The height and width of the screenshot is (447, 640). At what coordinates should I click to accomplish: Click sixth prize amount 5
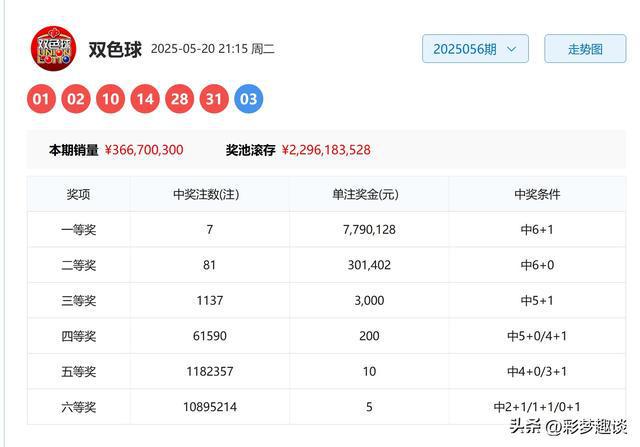pos(369,407)
